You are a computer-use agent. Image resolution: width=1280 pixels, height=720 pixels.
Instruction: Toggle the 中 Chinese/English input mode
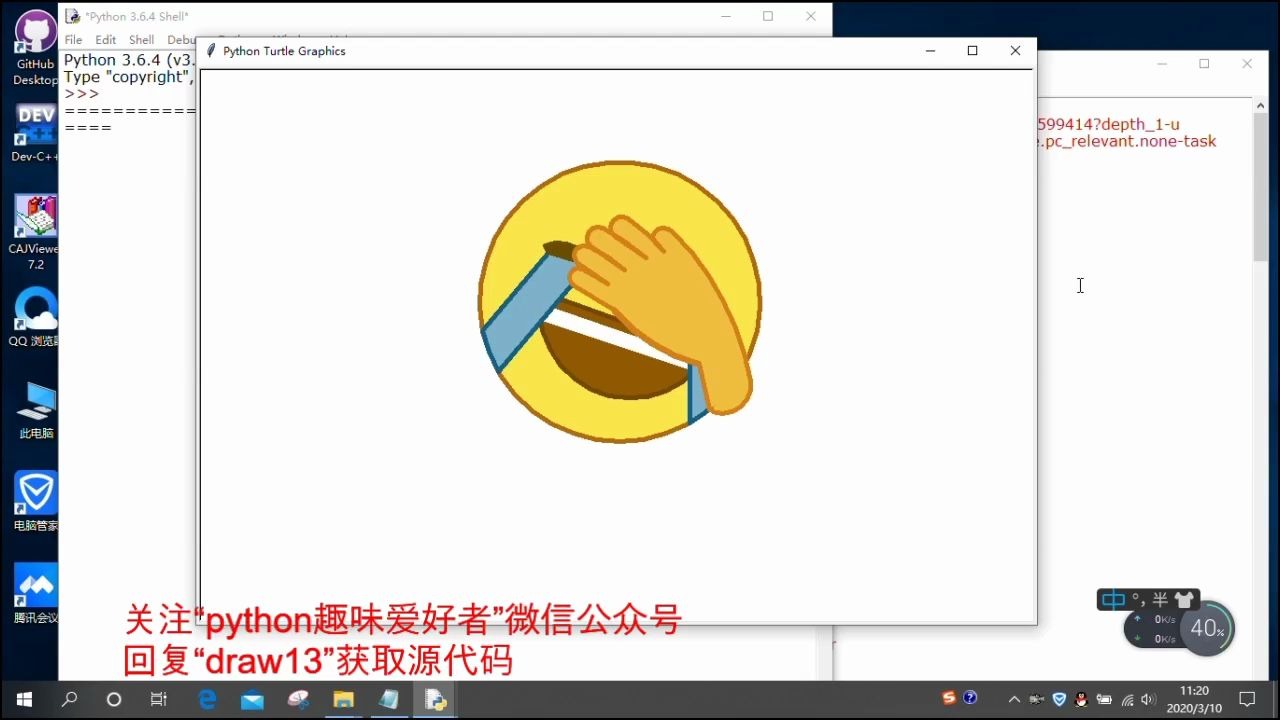[x=1113, y=600]
